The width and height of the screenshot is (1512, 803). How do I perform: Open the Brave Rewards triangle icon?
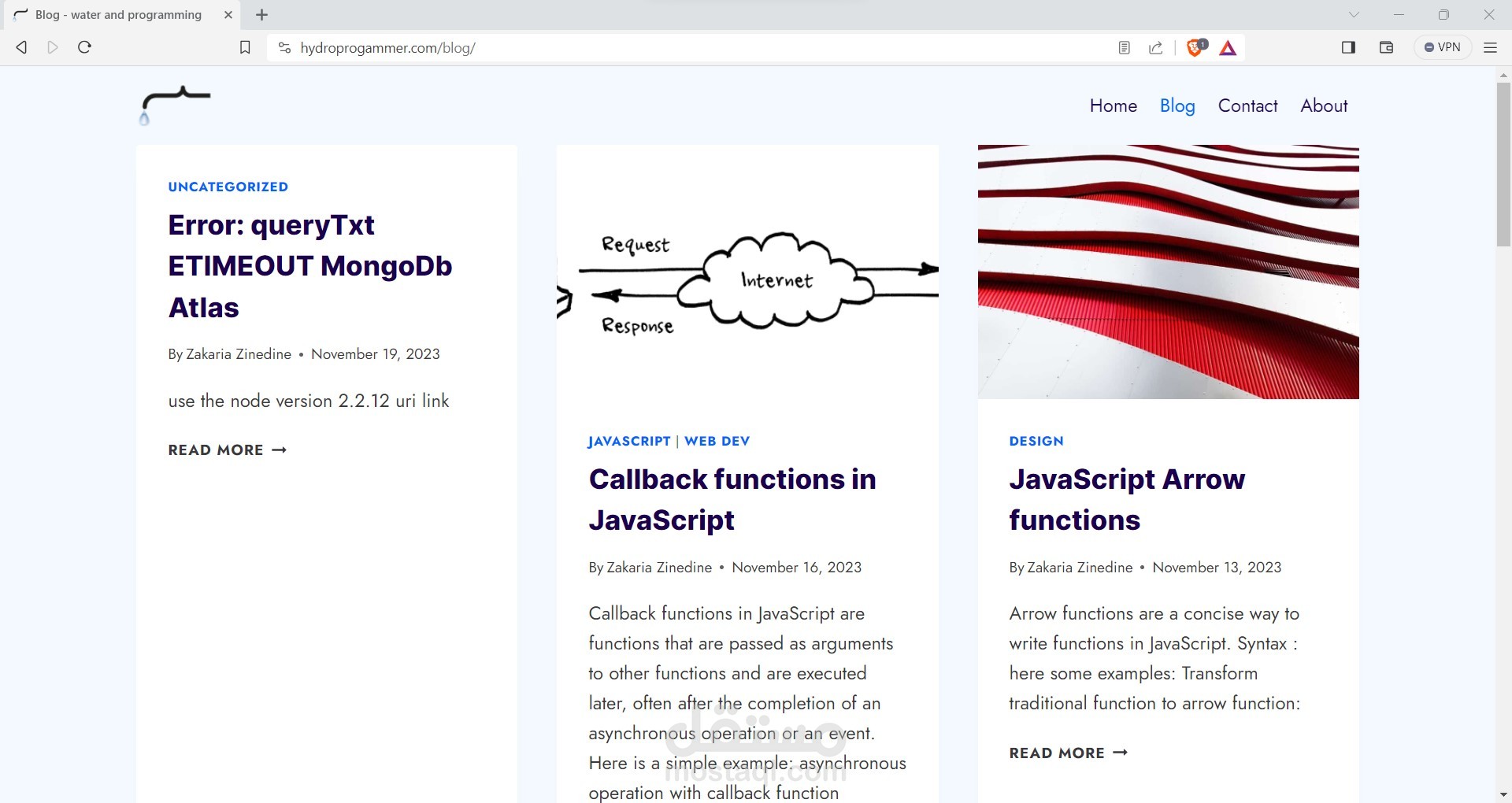(x=1228, y=48)
